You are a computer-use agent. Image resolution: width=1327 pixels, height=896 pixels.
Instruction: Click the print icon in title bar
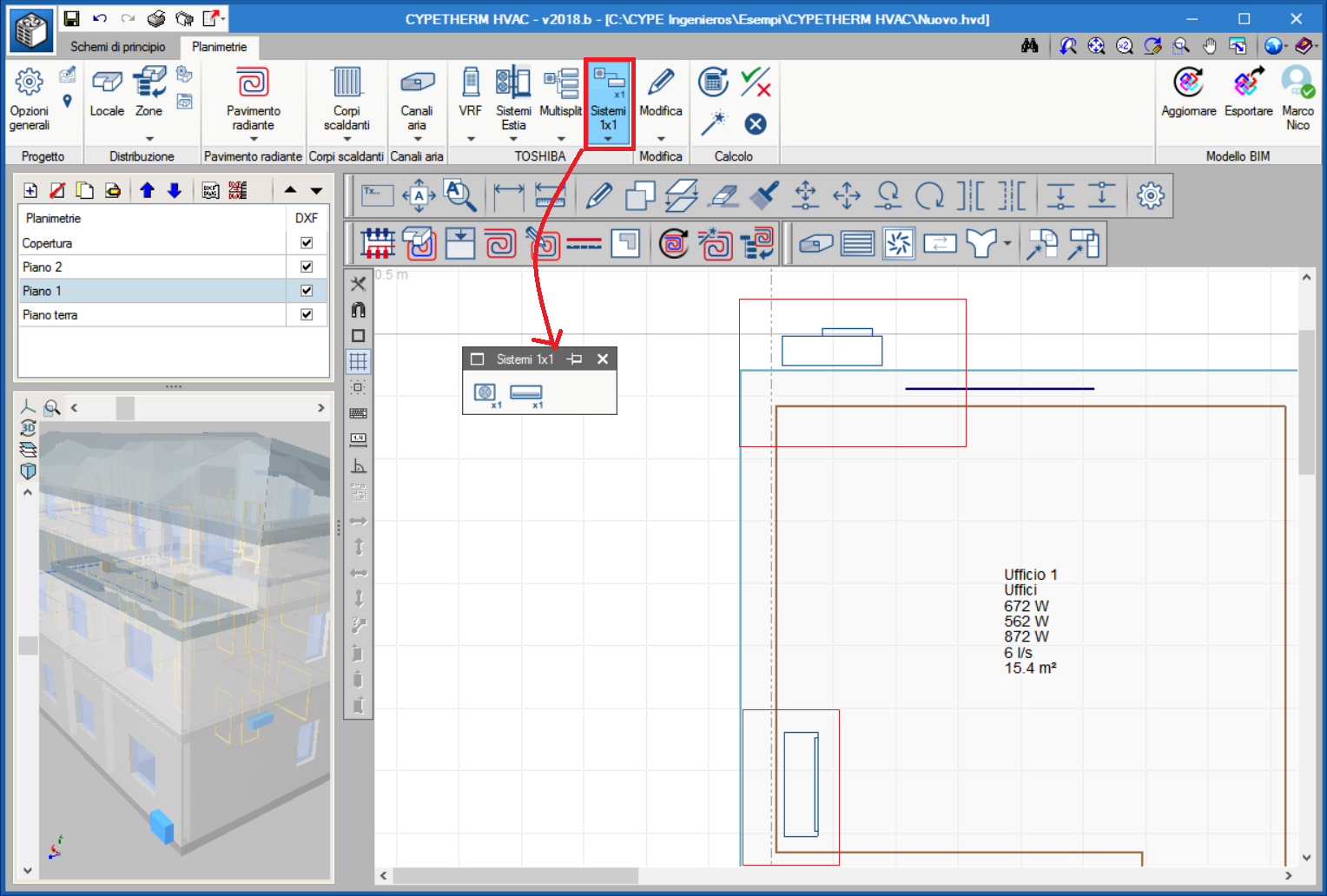pos(156,18)
